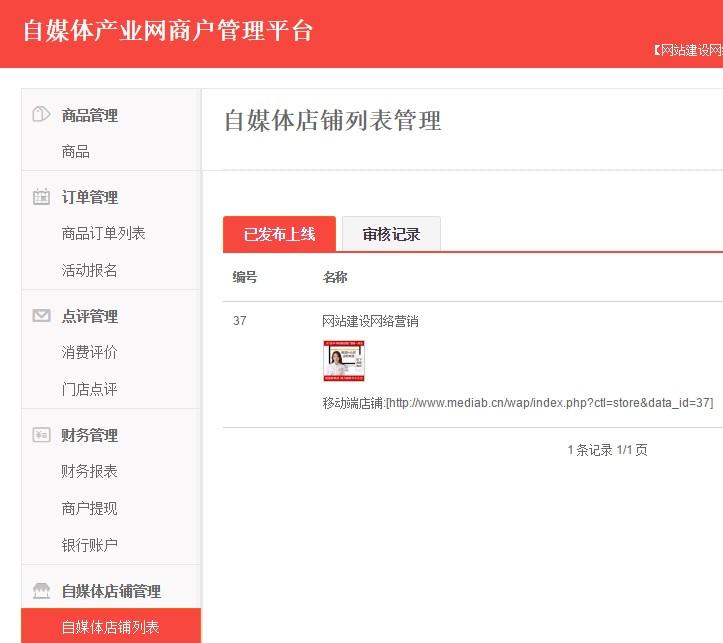
Task: Switch to the 审核记录 tab
Action: [391, 234]
